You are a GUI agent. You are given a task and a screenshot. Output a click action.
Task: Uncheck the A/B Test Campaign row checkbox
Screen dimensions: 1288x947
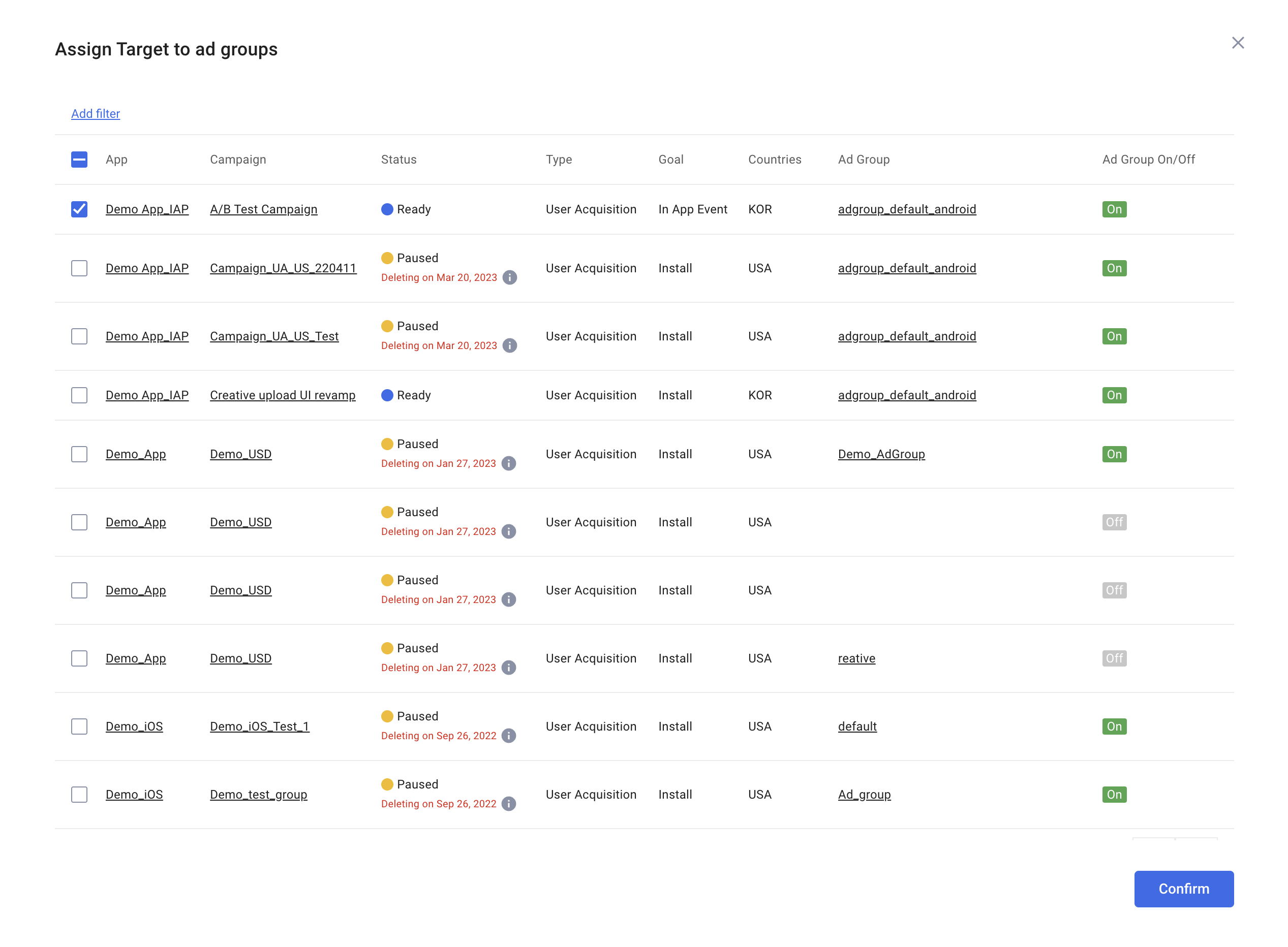79,209
